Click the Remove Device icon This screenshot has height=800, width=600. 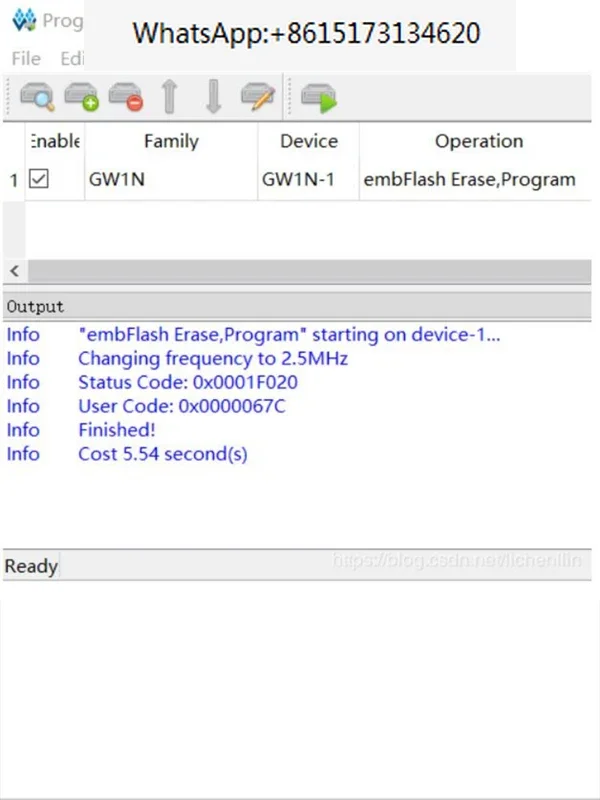coord(126,96)
